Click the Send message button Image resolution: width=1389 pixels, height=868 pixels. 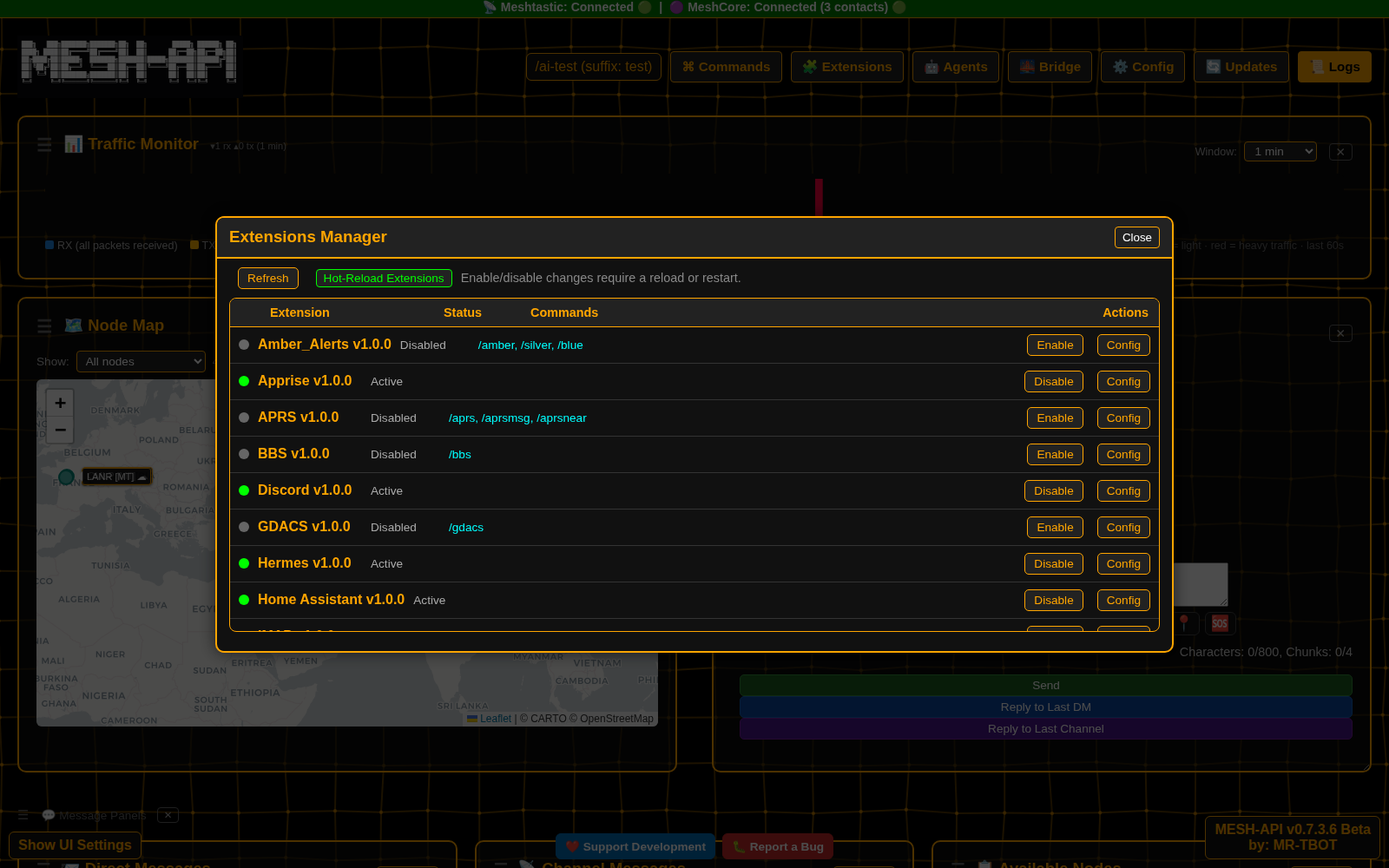[1046, 686]
